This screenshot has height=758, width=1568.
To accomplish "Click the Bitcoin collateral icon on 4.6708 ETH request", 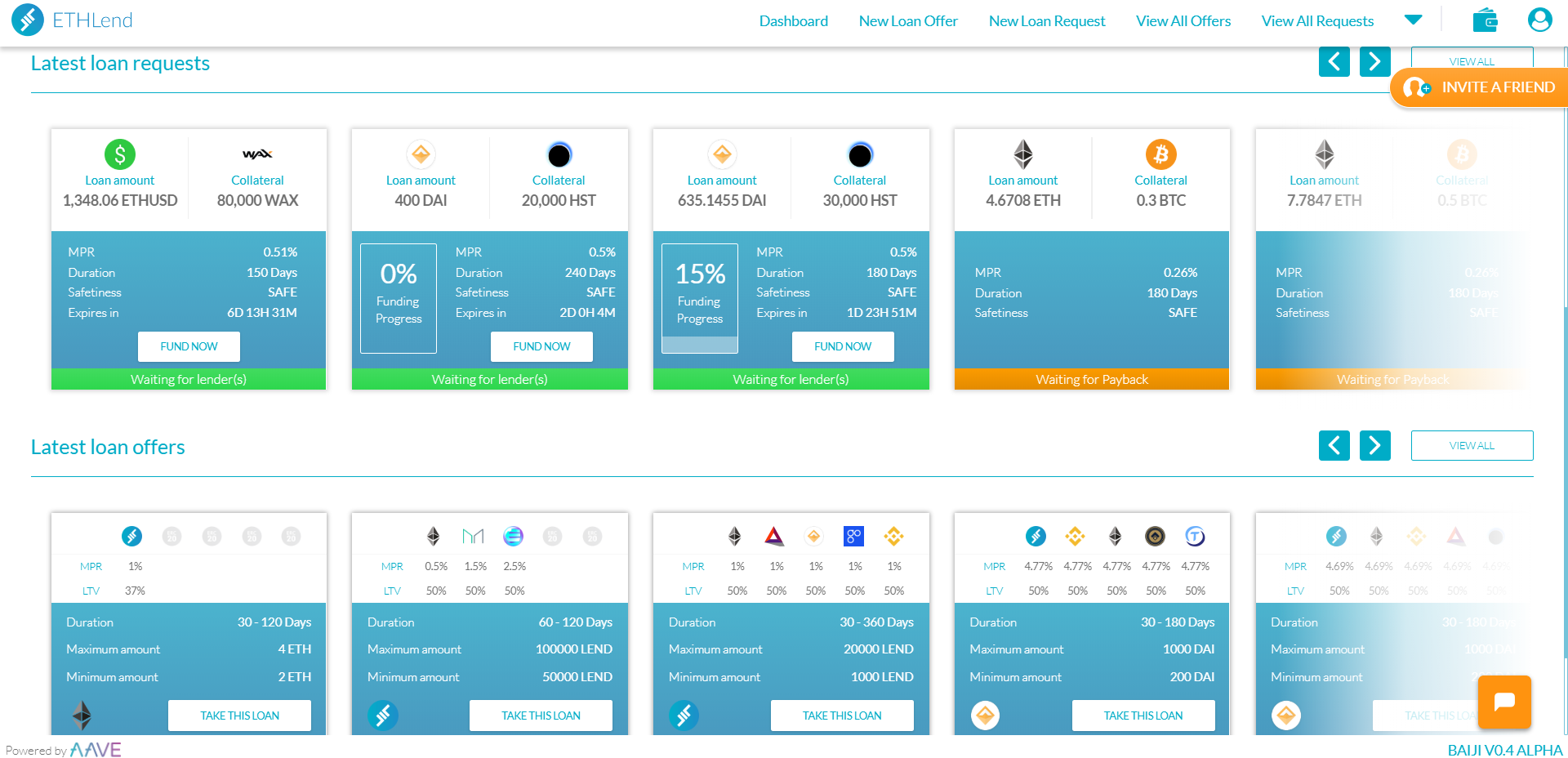I will click(1160, 154).
